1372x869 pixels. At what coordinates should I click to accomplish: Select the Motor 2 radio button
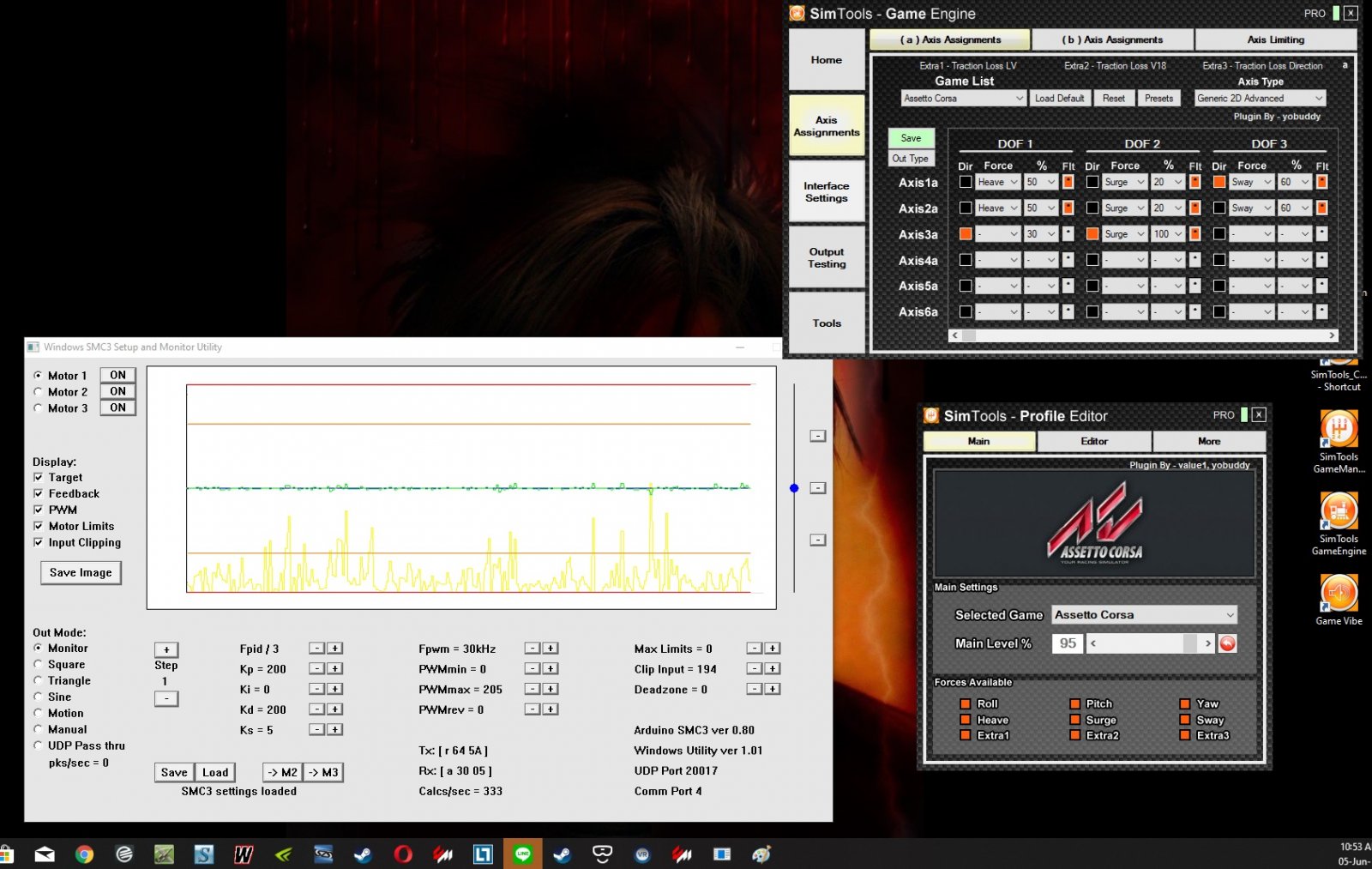(38, 392)
